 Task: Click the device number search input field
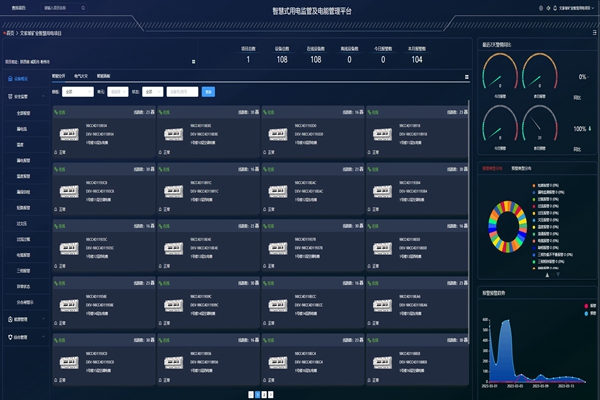click(x=182, y=91)
